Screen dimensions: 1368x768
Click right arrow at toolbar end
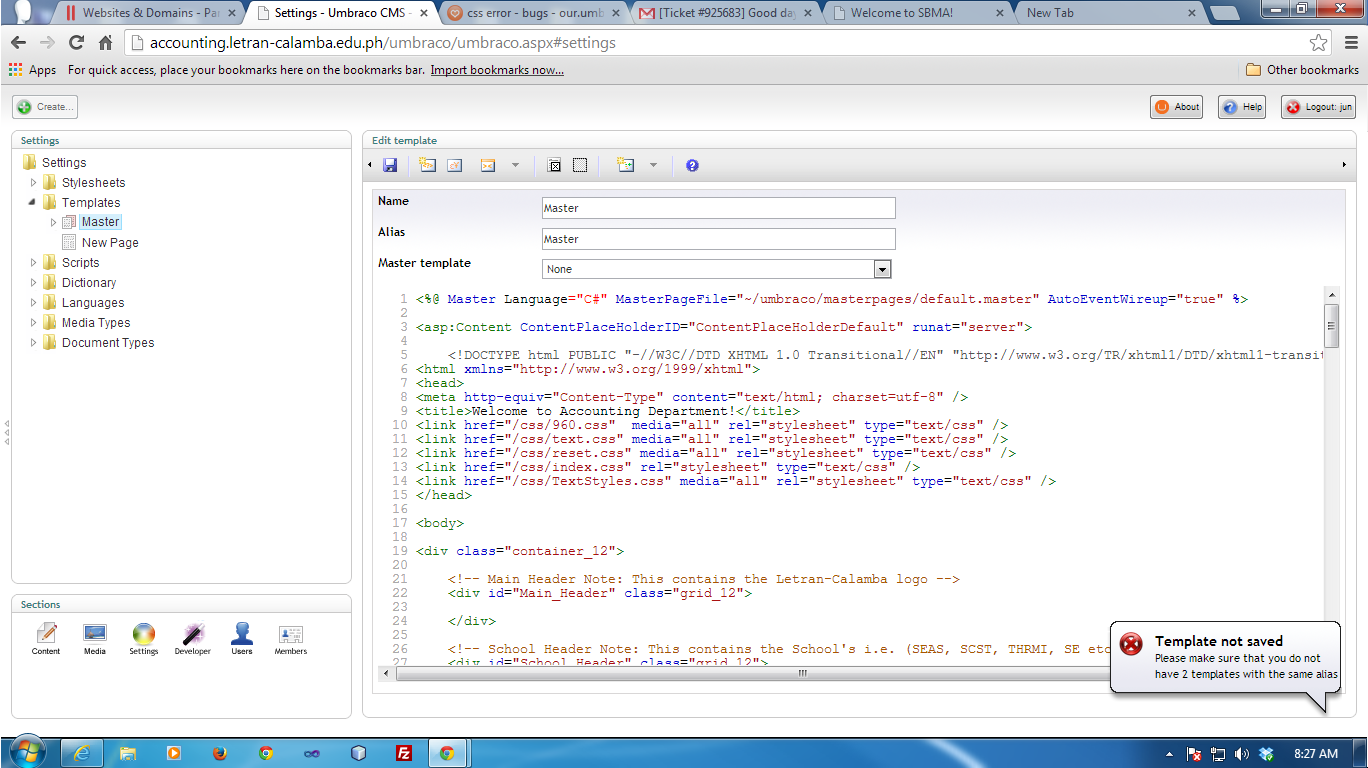click(1343, 165)
